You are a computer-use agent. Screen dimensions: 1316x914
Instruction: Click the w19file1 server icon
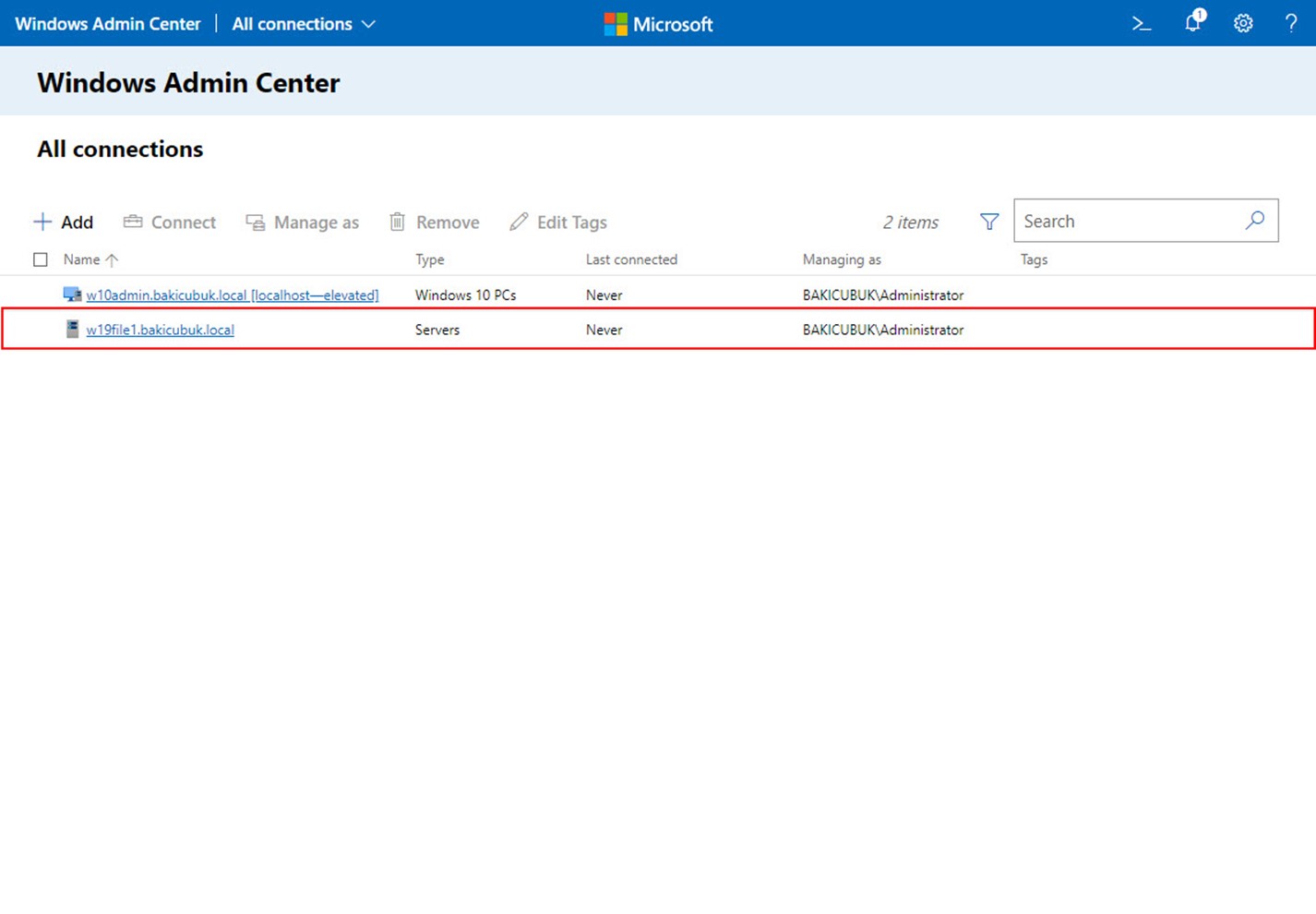tap(72, 329)
